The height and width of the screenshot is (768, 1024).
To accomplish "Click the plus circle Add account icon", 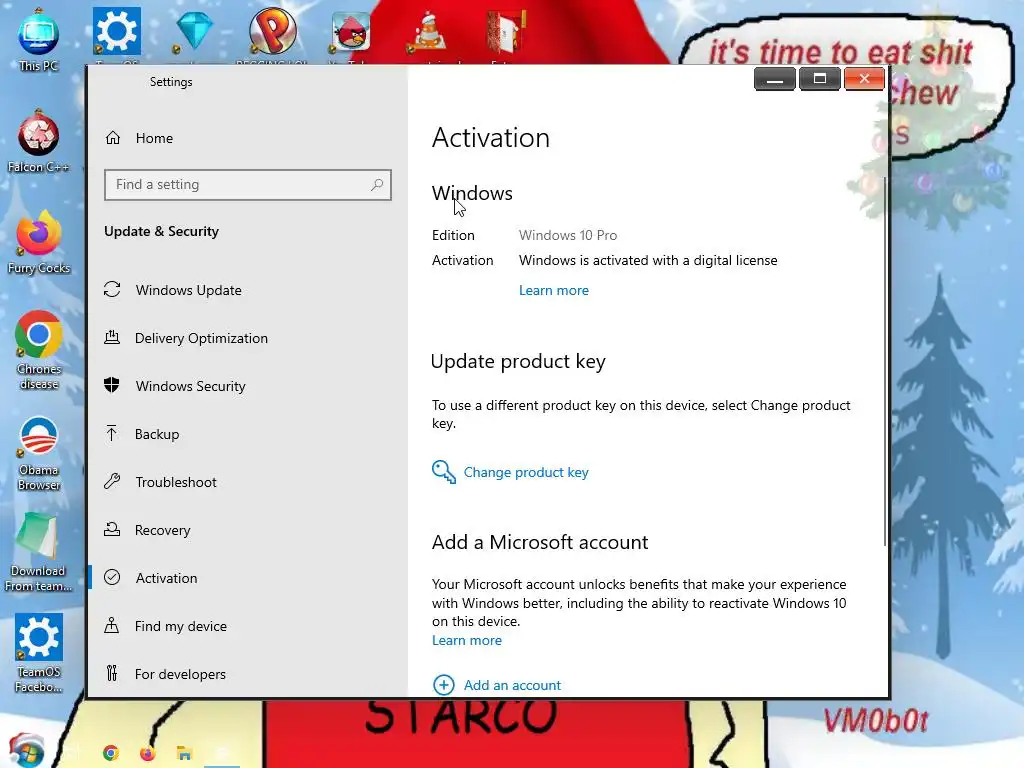I will 443,685.
